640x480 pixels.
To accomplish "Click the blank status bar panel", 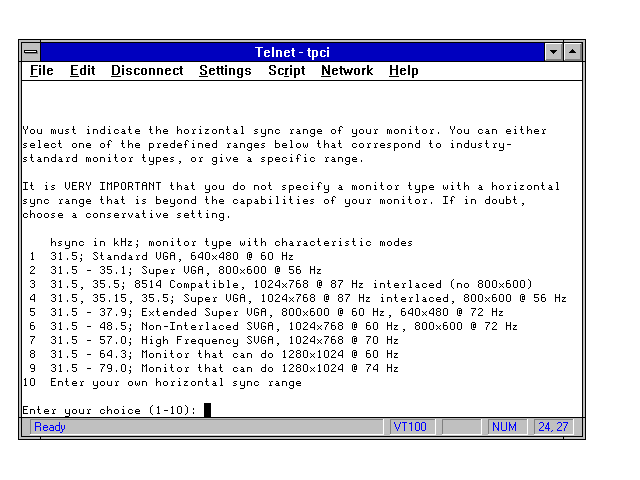I will point(462,427).
